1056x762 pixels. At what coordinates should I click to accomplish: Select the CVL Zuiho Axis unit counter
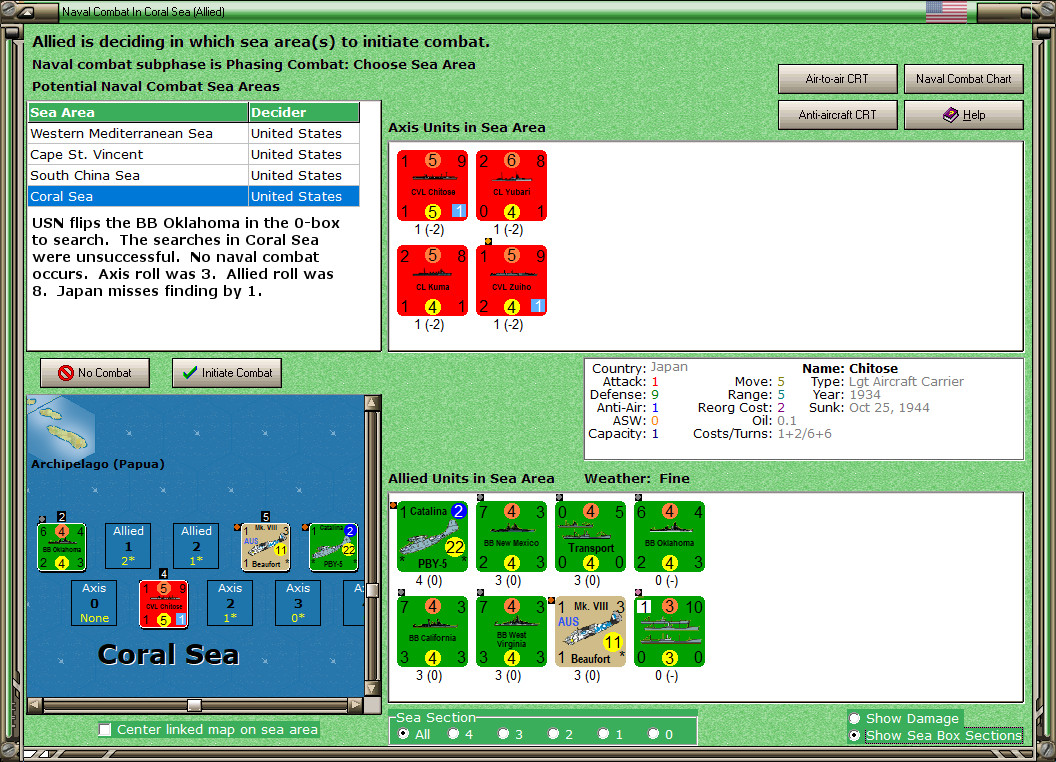(x=511, y=281)
